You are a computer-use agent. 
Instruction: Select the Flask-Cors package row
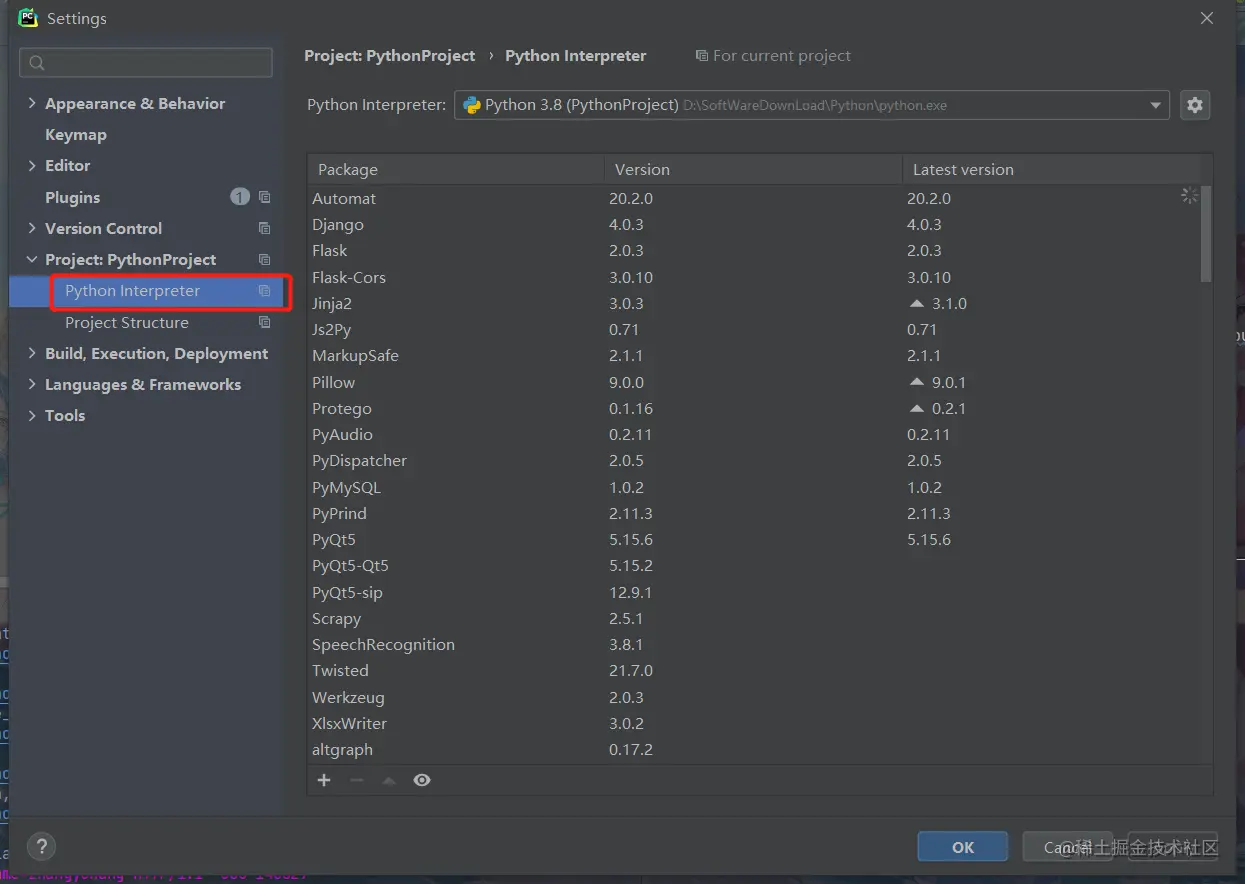(x=754, y=277)
